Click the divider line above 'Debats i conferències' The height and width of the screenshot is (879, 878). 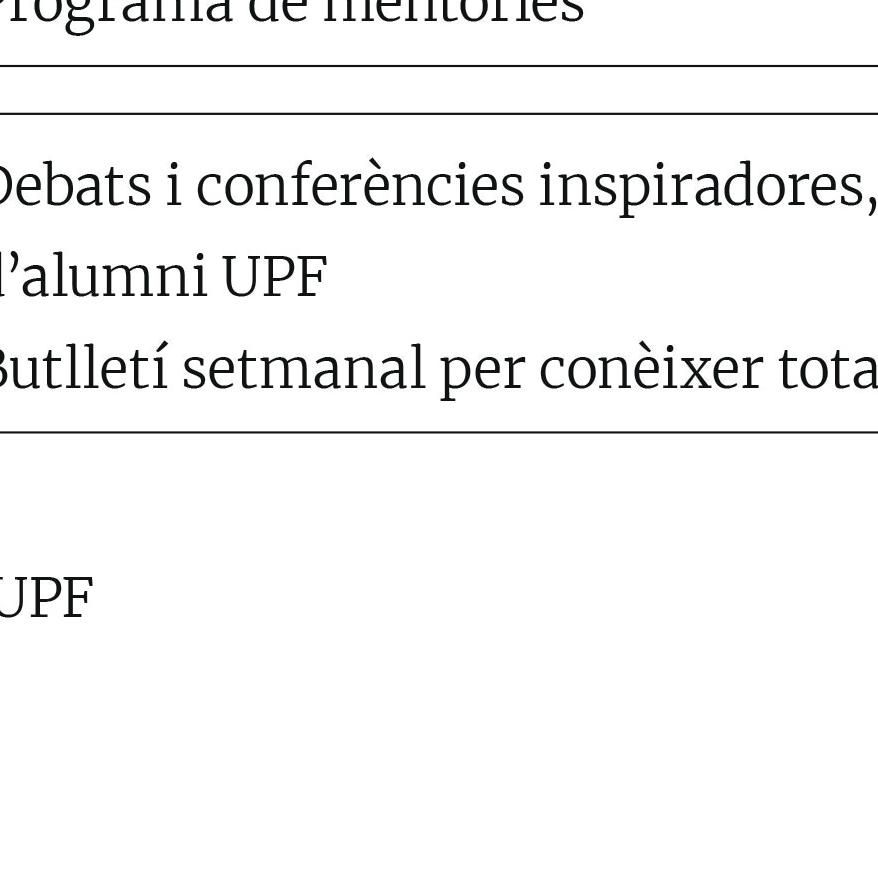439,114
